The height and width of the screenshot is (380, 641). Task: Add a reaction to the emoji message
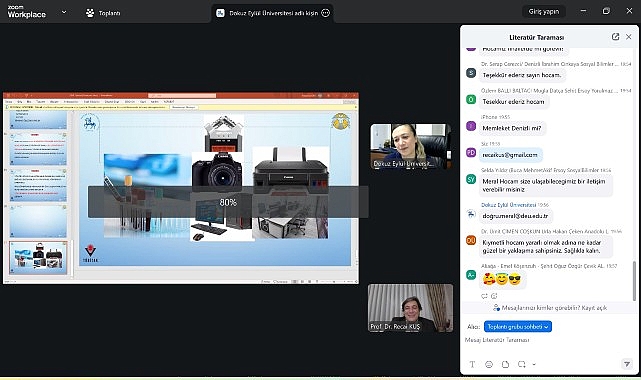(x=494, y=296)
